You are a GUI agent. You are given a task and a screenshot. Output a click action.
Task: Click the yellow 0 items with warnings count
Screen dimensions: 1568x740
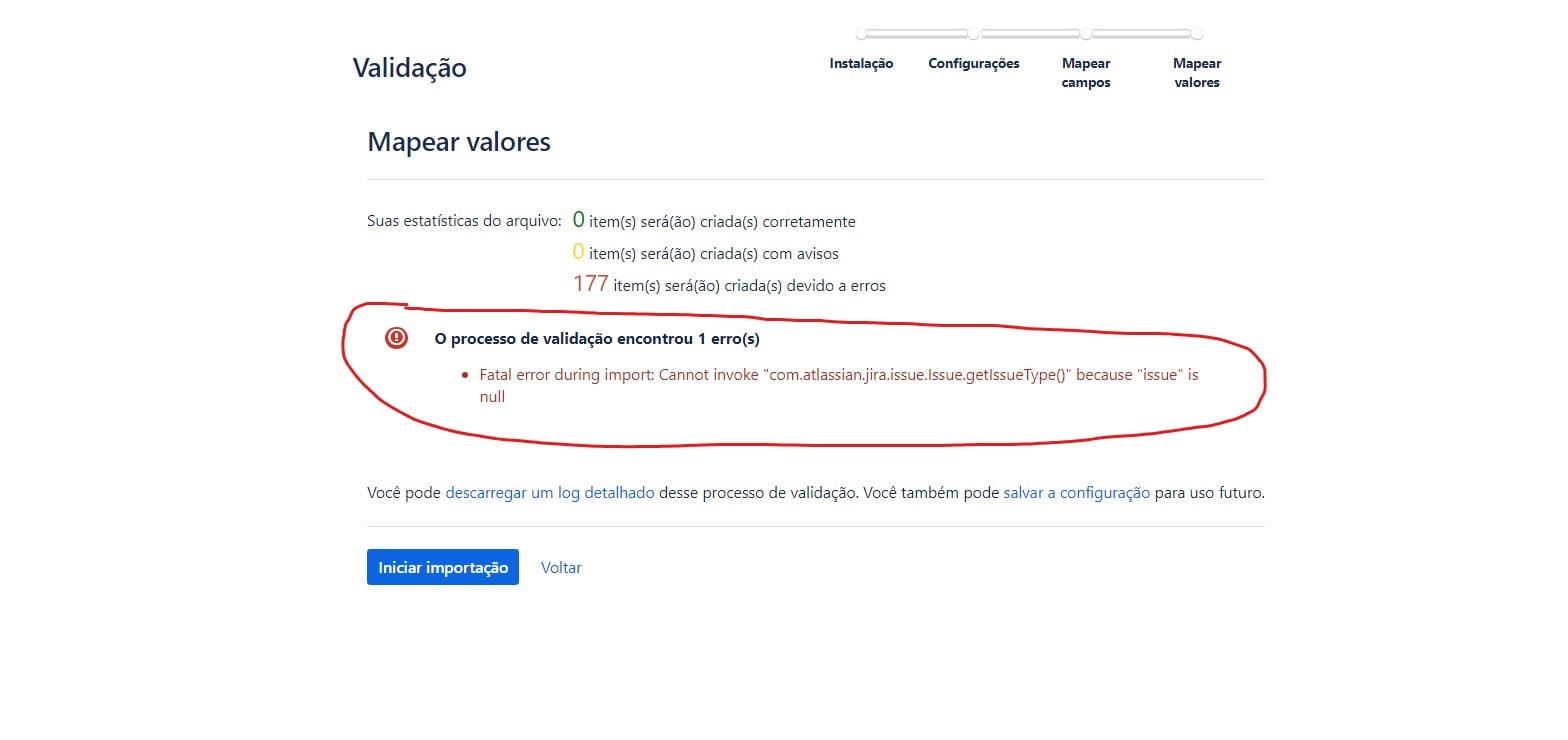[579, 252]
